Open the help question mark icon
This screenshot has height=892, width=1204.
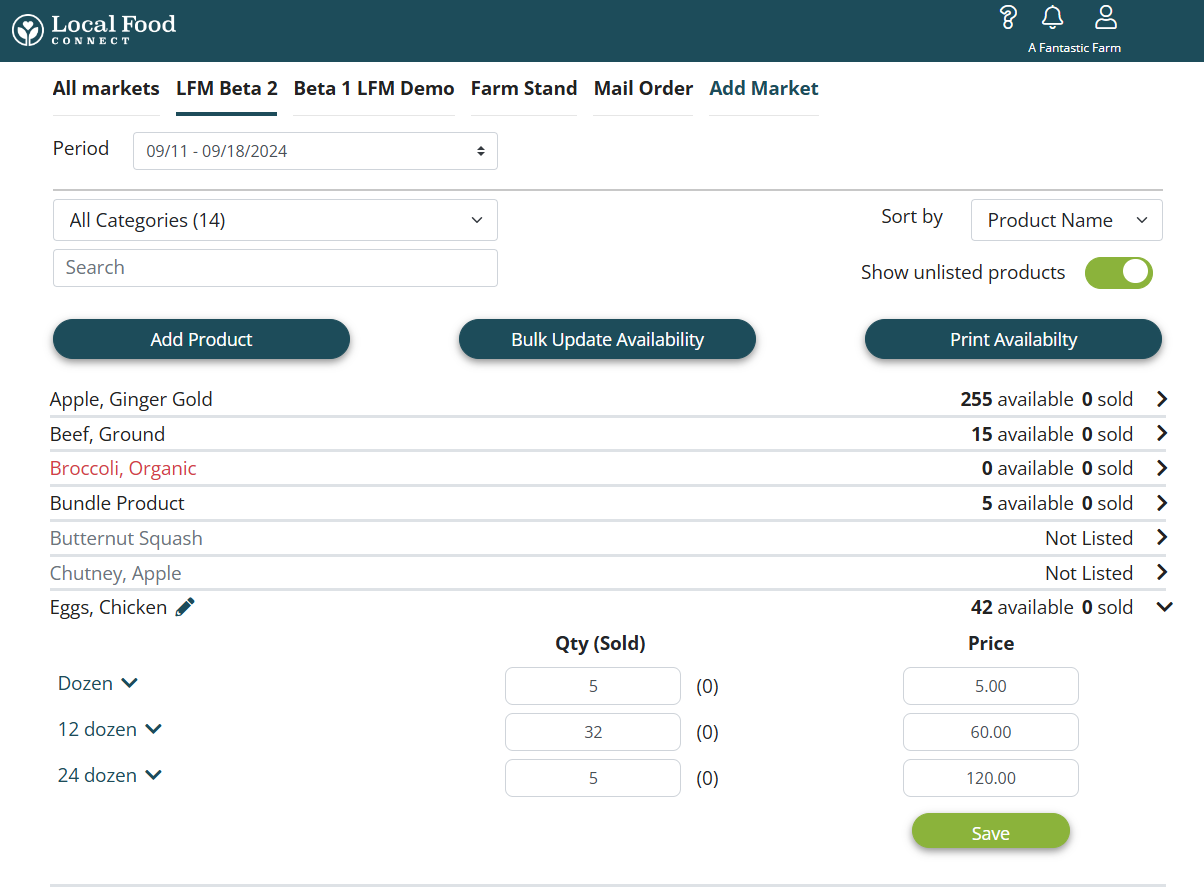coord(1008,18)
